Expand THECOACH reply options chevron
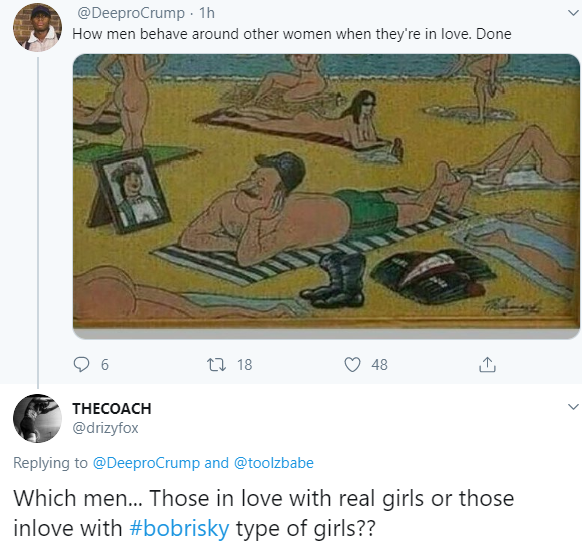 point(573,407)
